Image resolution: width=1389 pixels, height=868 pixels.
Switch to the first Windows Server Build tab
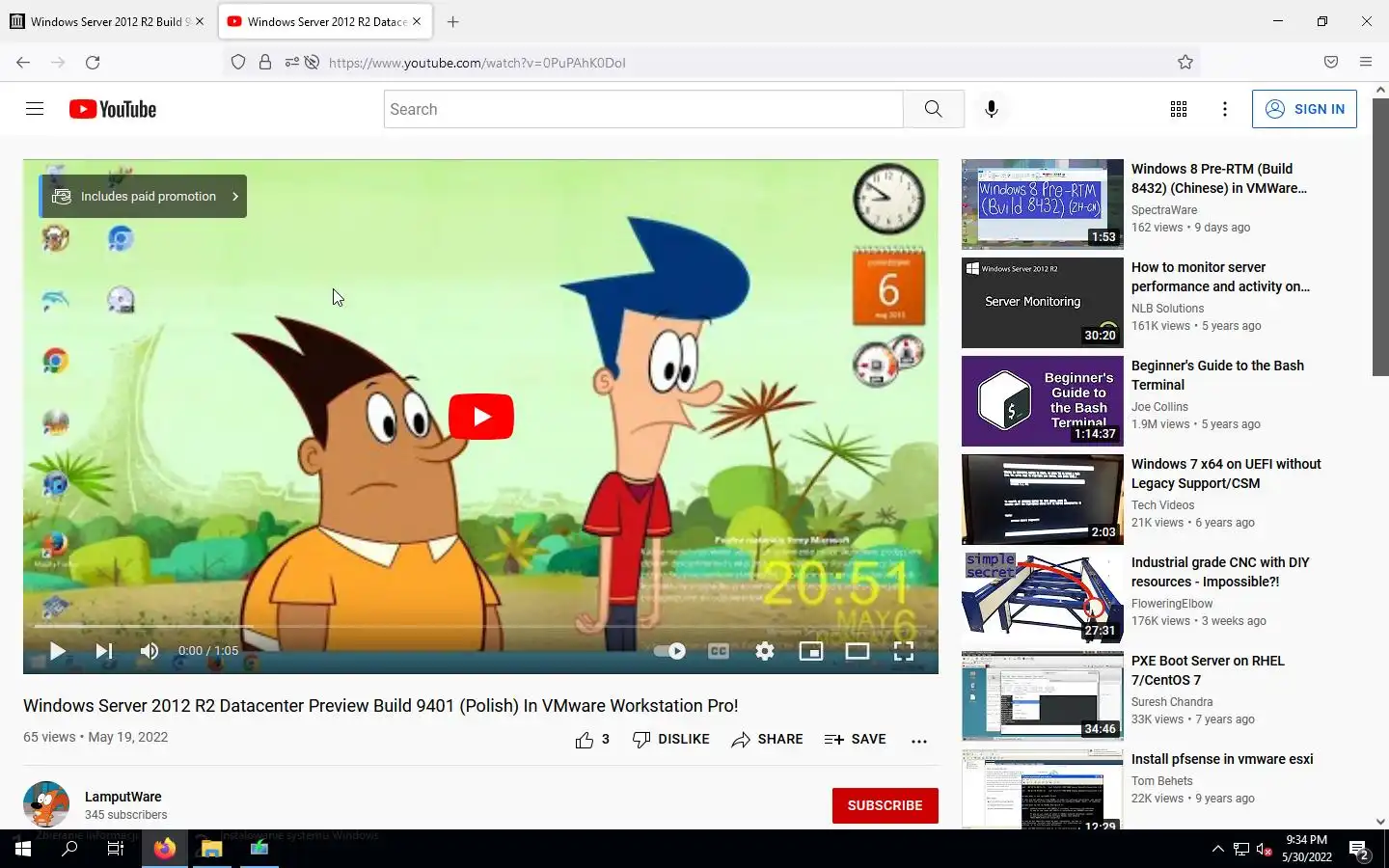(x=106, y=21)
